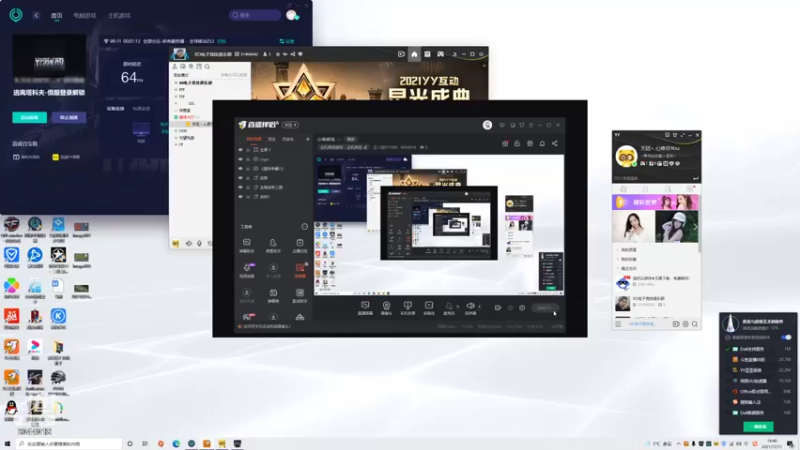Check Office即点即用 row checkbox
Image resolution: width=800 pixels, height=450 pixels.
pyautogui.click(x=728, y=391)
